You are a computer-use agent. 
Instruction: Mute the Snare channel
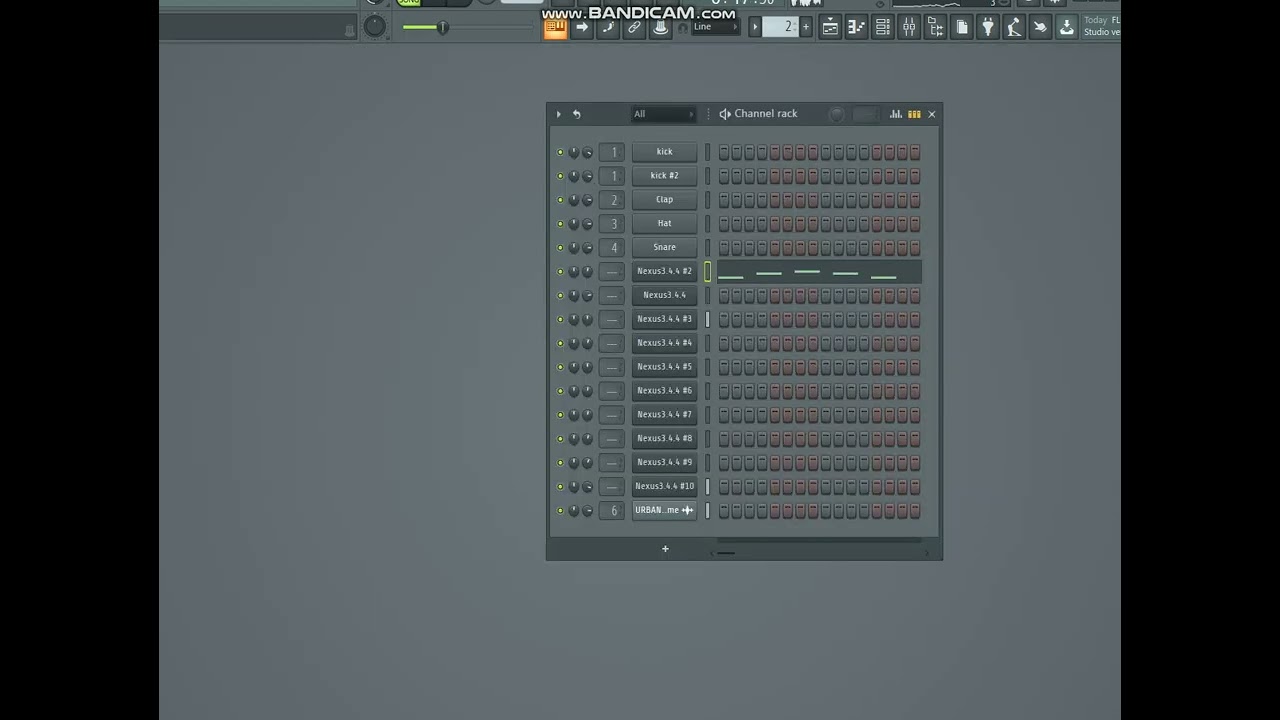(560, 248)
